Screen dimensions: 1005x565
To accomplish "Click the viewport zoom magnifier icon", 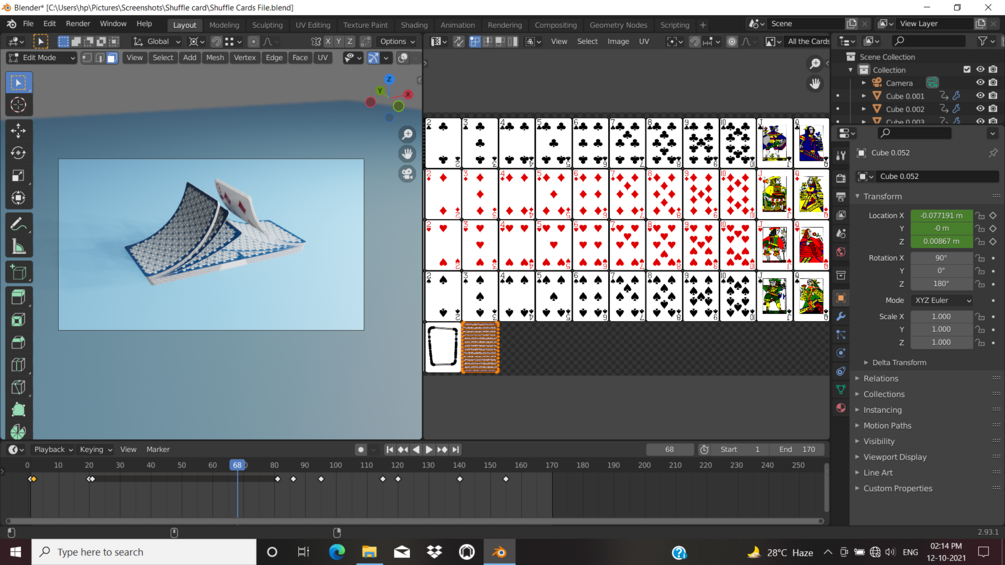I will click(407, 134).
